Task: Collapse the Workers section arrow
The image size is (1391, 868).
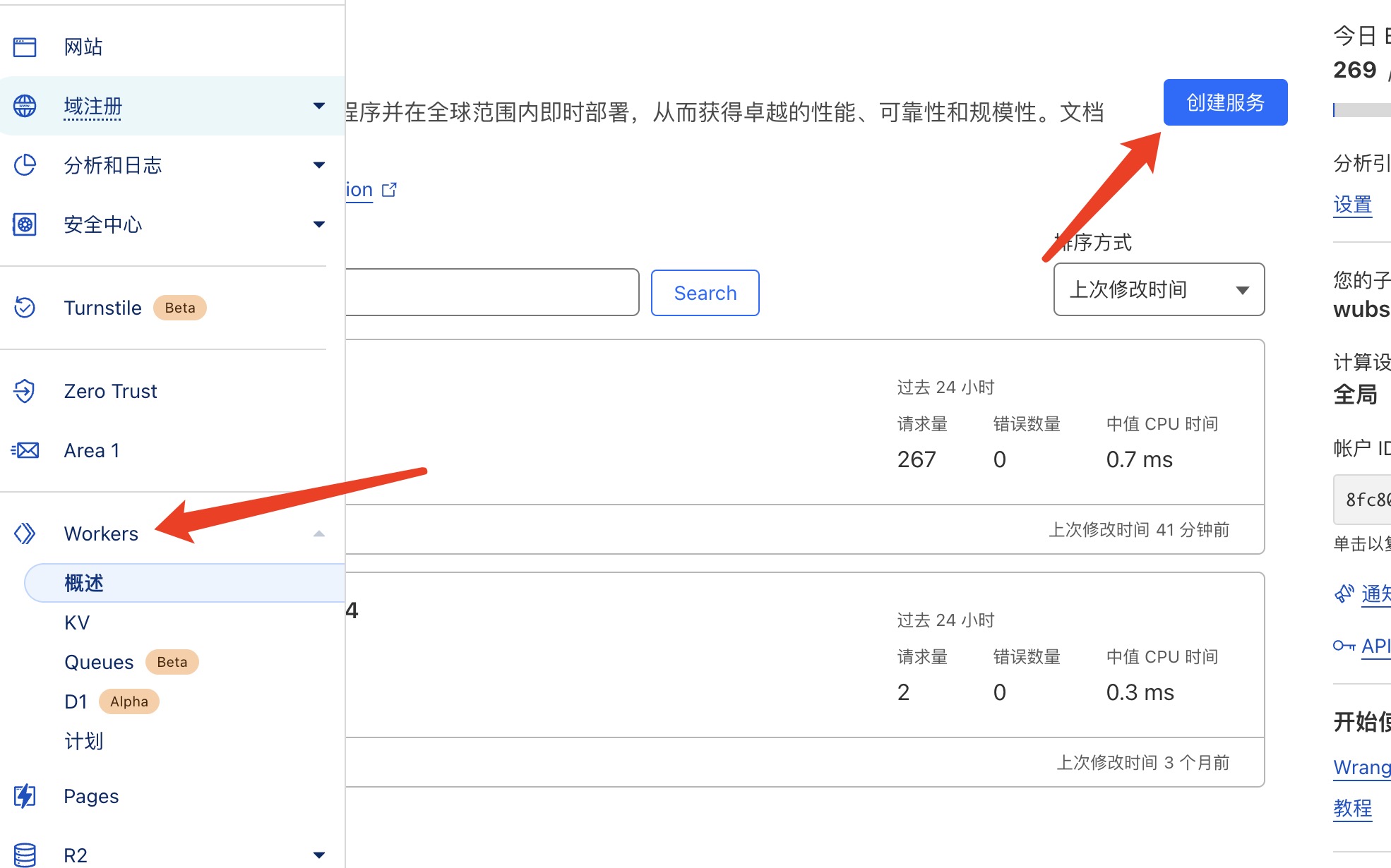Action: (x=319, y=534)
